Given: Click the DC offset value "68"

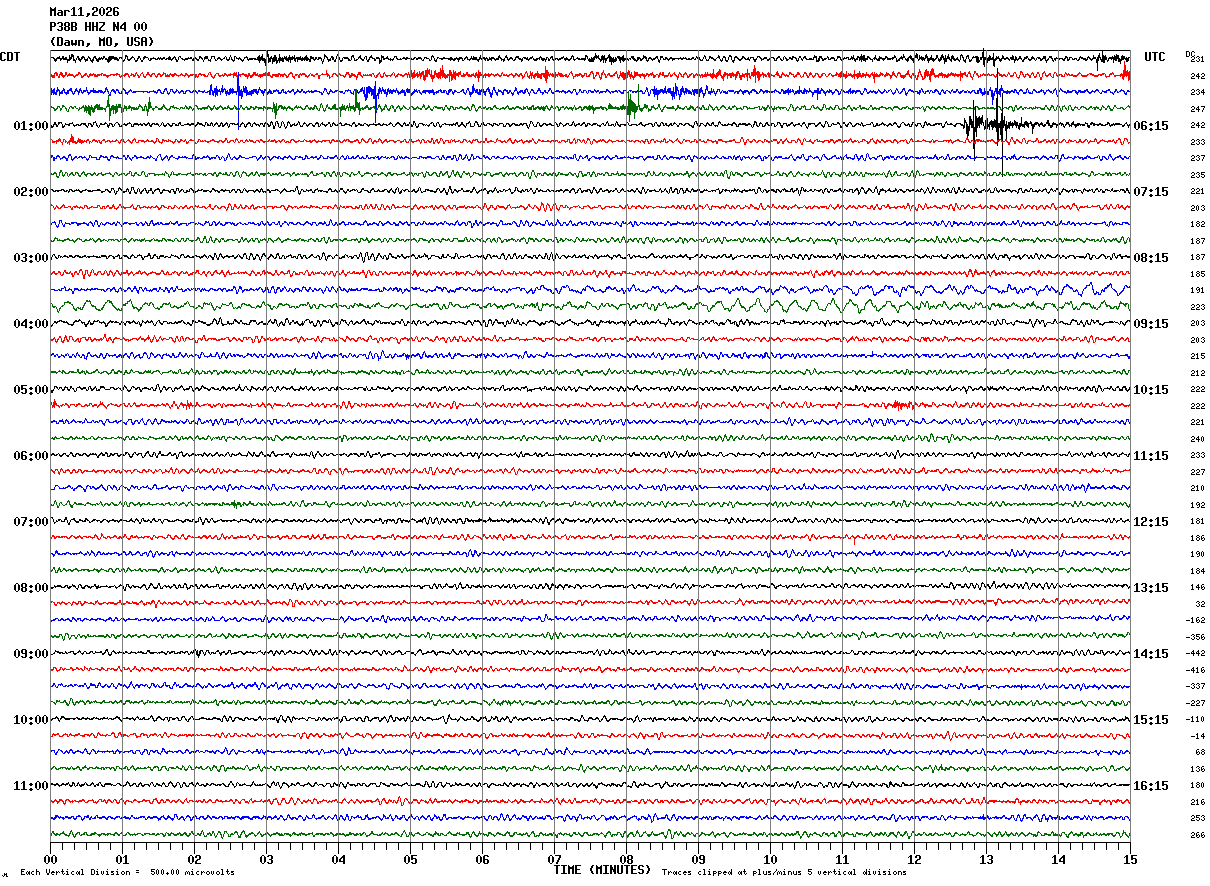Looking at the screenshot, I should 1200,753.
